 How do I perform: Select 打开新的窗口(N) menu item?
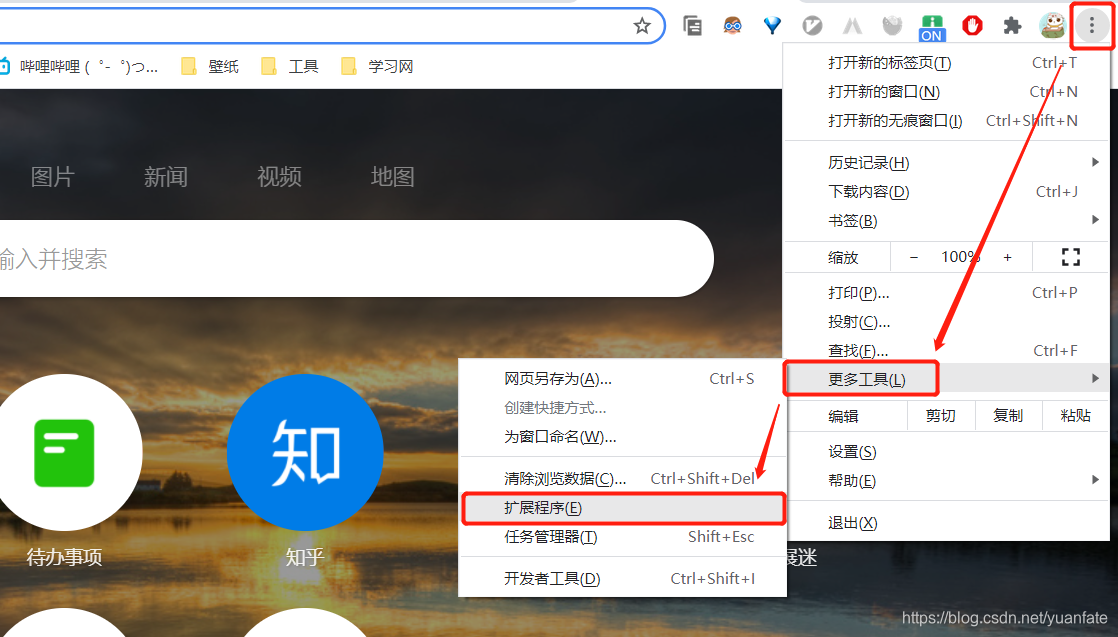pos(947,92)
